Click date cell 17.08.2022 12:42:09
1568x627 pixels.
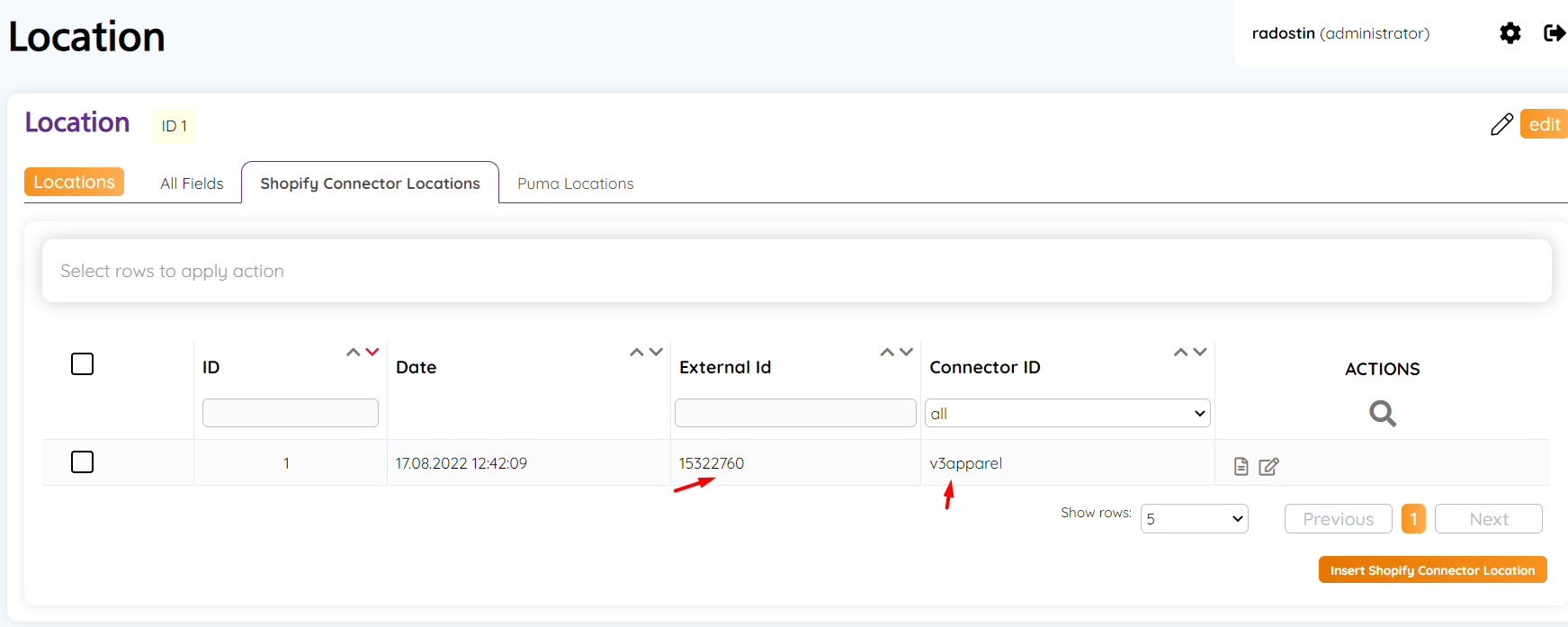461,463
